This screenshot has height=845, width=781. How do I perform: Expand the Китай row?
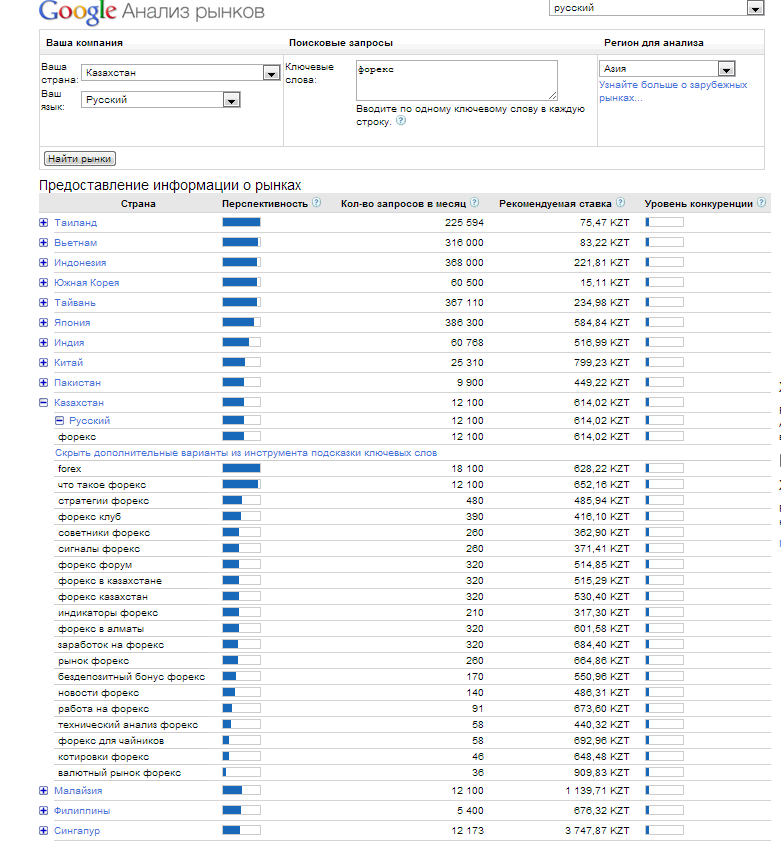point(44,362)
